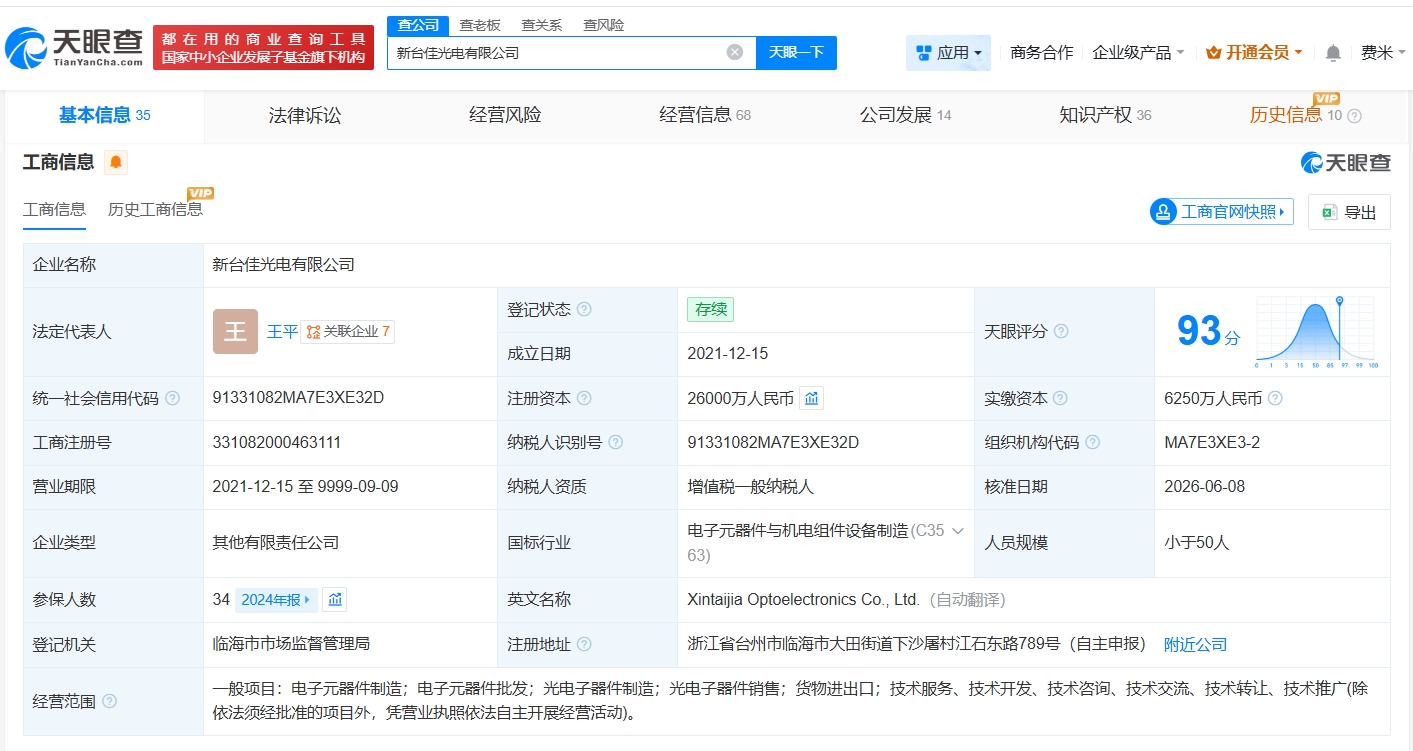Open the 商务合作 link

(x=1042, y=52)
